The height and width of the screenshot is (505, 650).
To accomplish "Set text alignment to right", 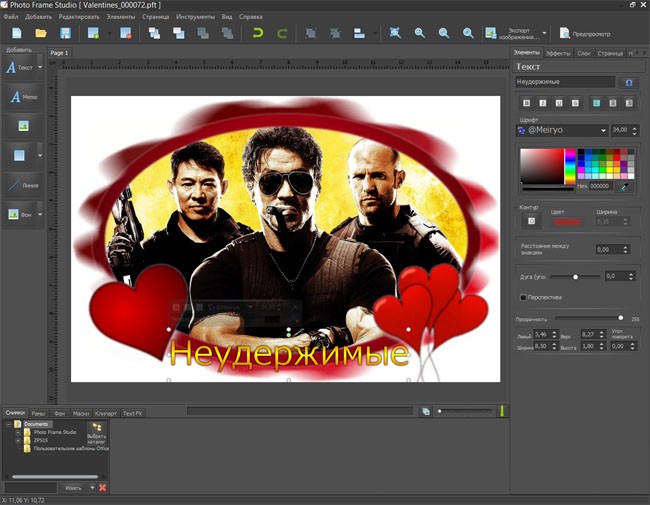I will [629, 103].
